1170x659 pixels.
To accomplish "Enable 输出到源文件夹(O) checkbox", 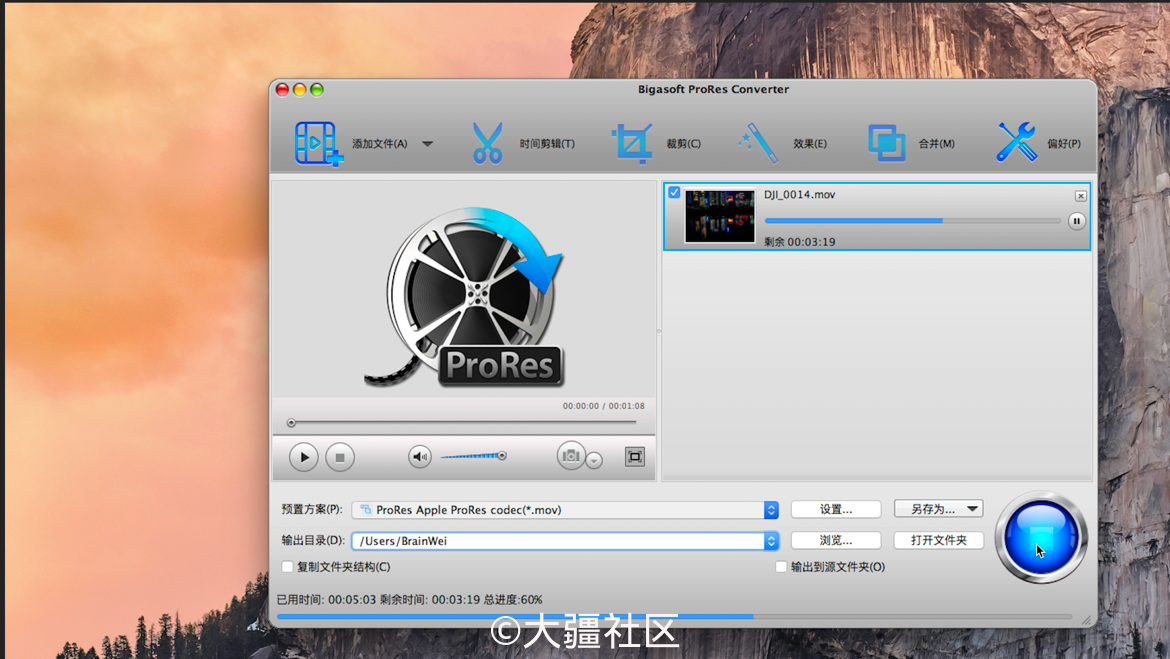I will click(781, 567).
